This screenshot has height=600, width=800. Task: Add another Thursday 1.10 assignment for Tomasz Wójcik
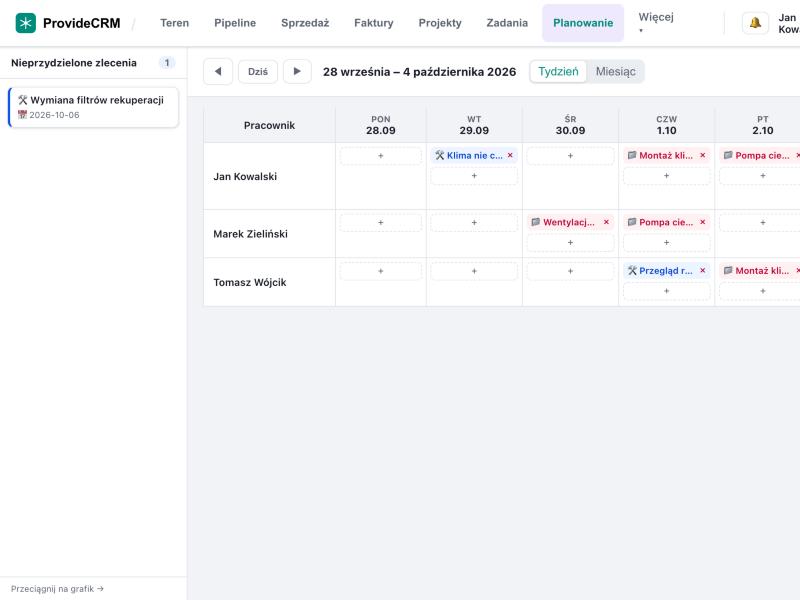point(666,291)
